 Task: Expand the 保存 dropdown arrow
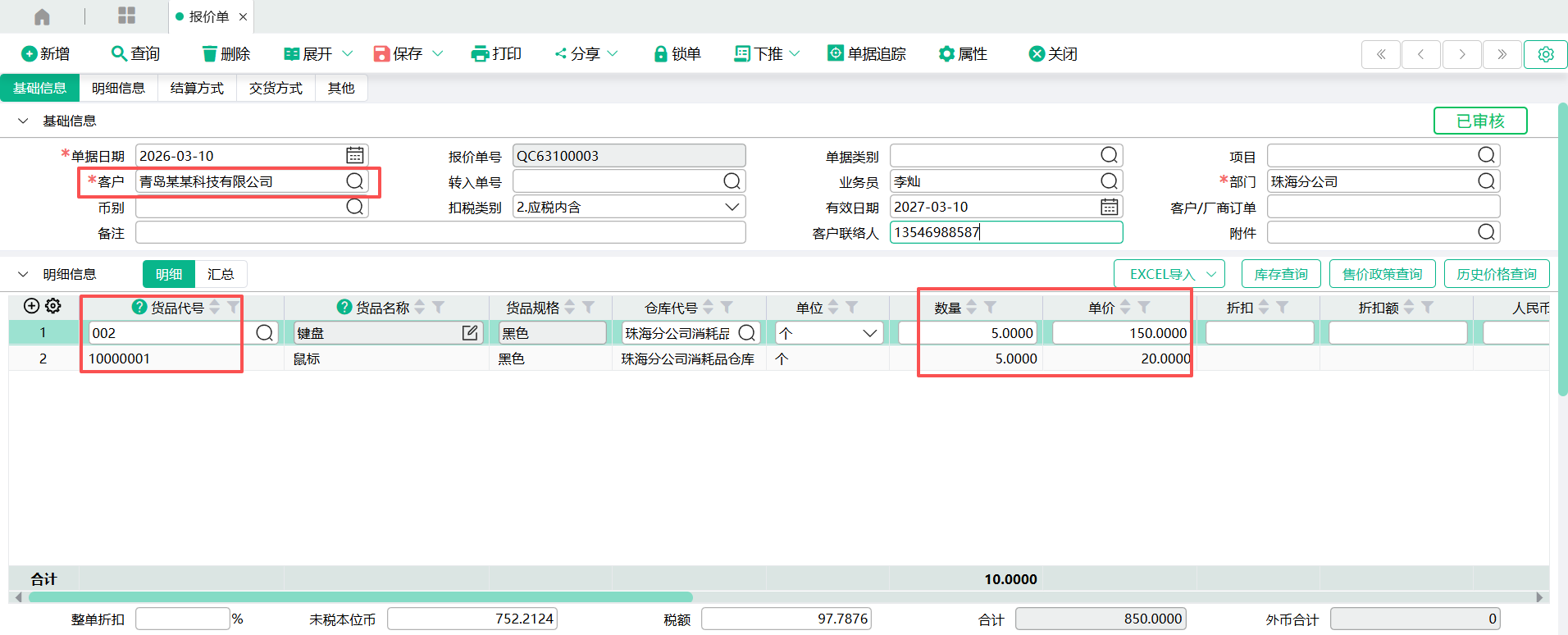(438, 54)
